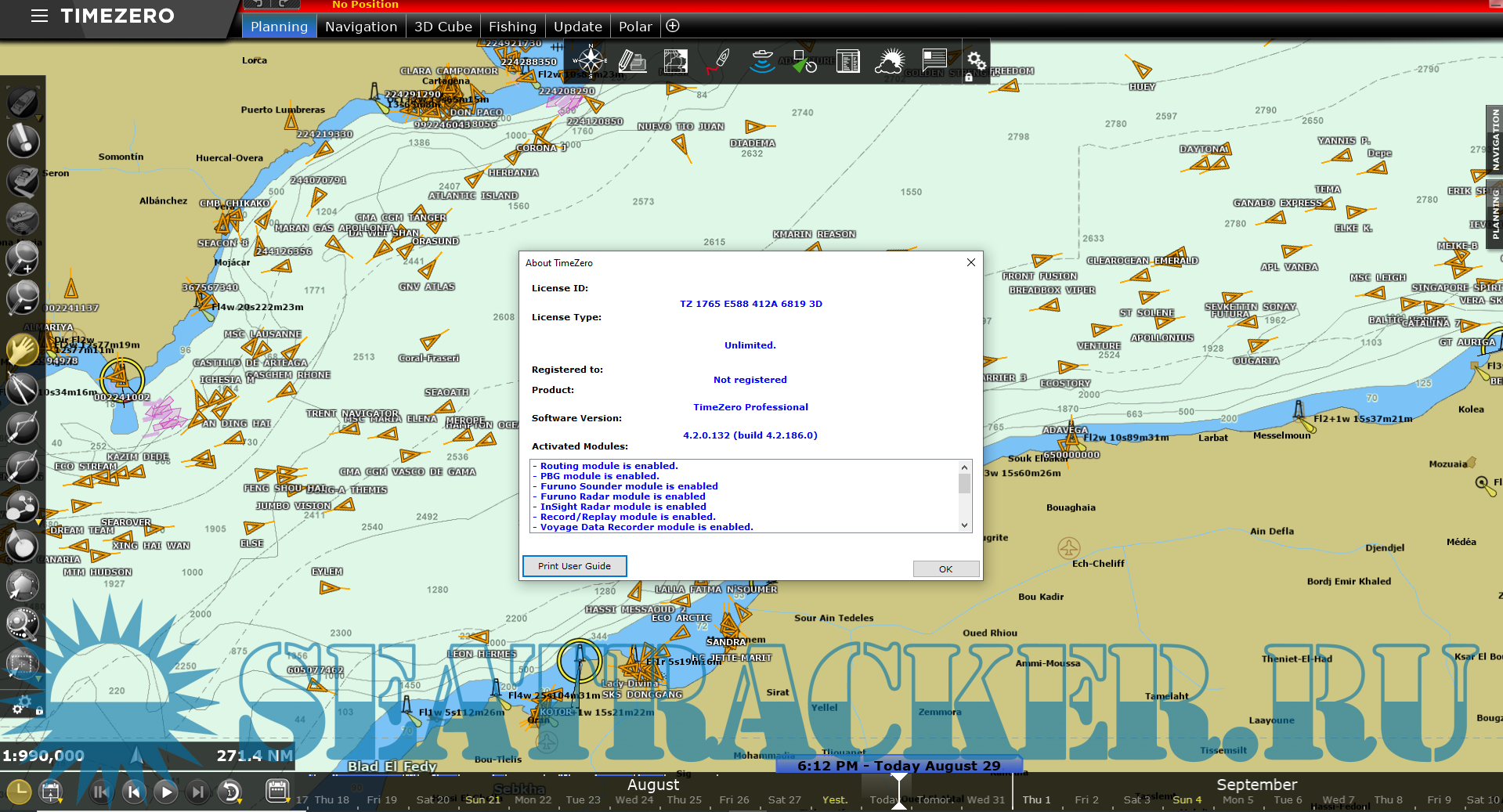This screenshot has width=1503, height=812.
Task: Select the Zoom Out magnifier tool
Action: 23,298
